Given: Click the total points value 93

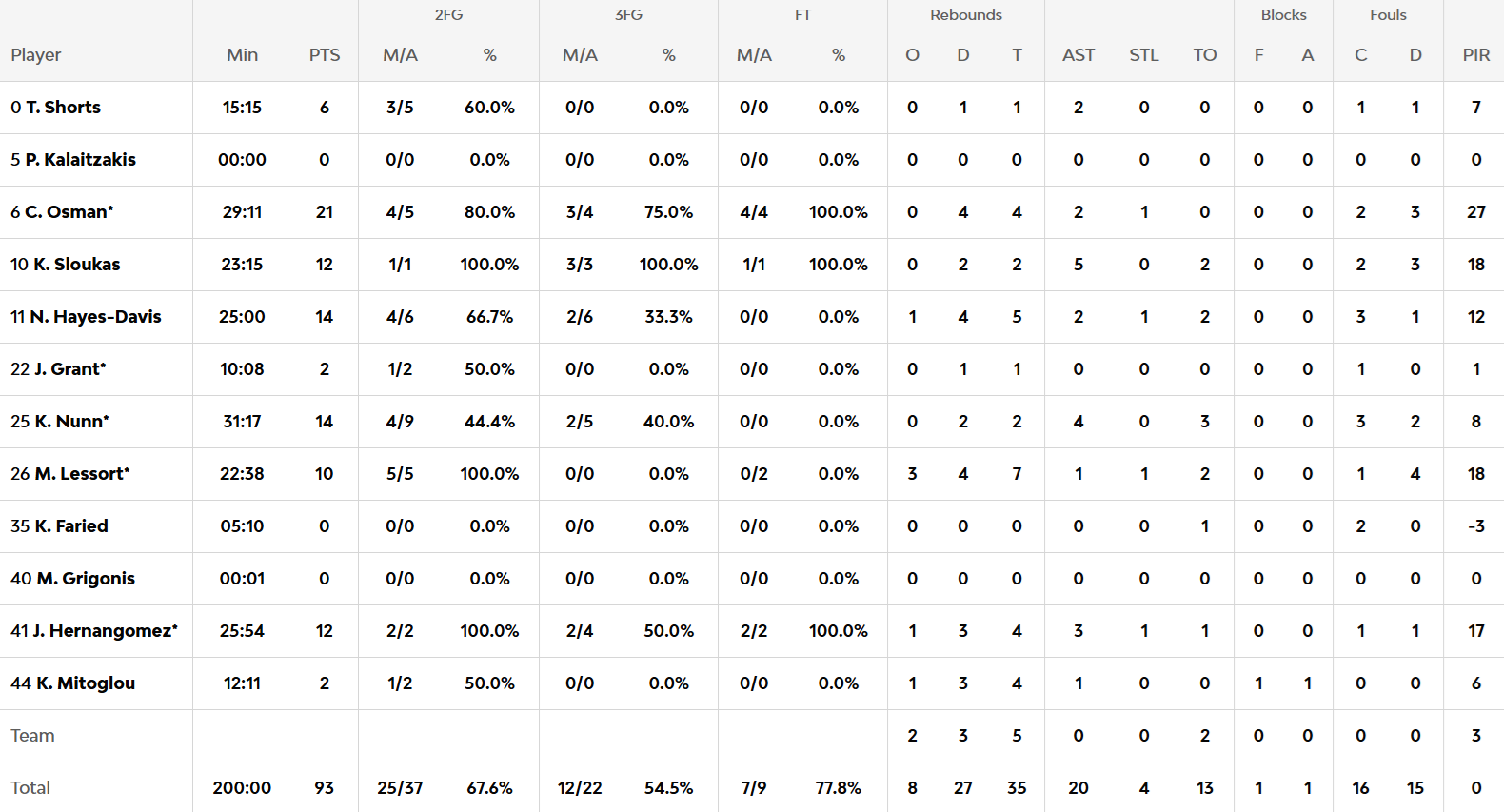Looking at the screenshot, I should [x=325, y=788].
